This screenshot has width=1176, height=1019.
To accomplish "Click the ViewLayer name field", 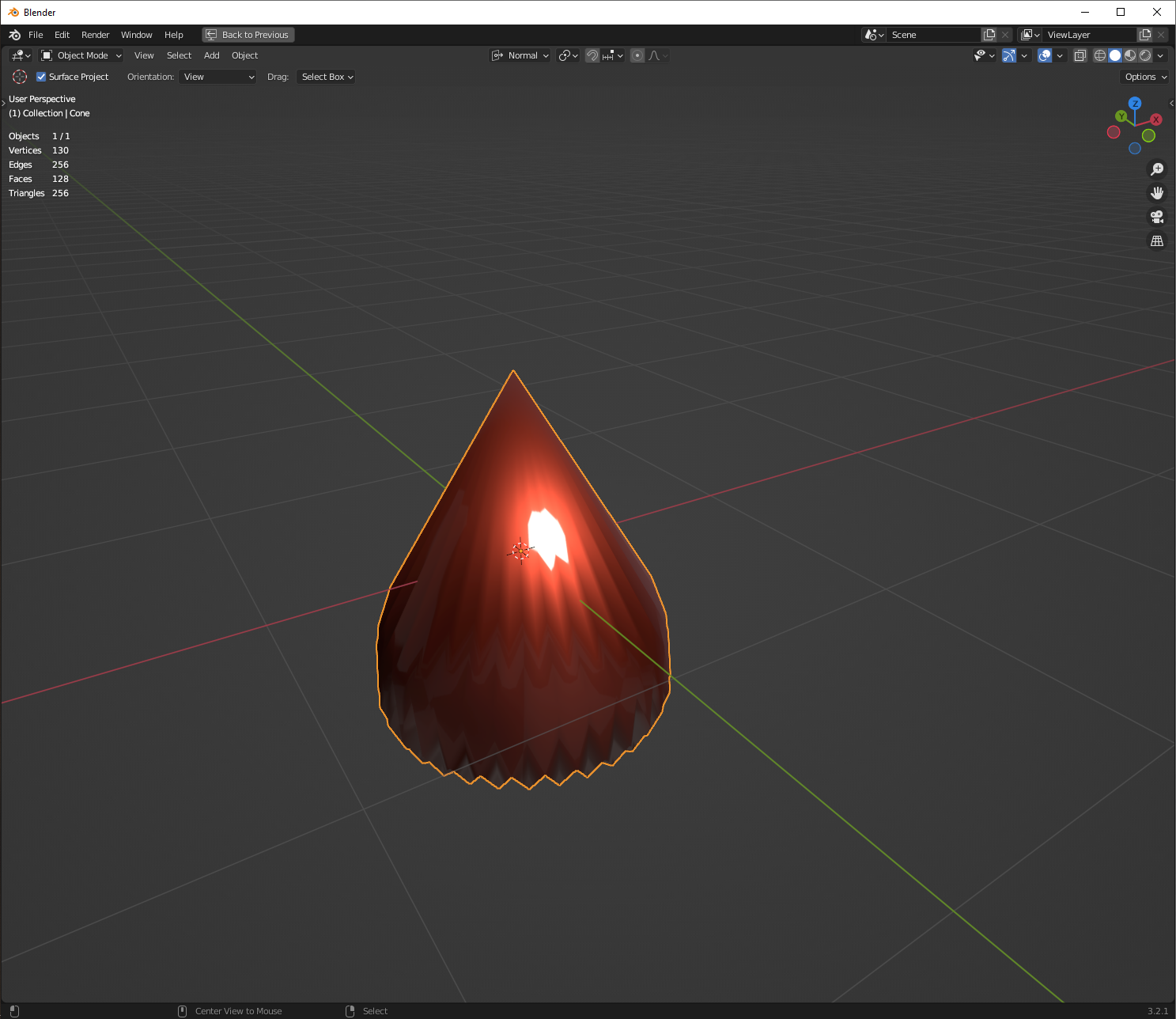I will tap(1090, 35).
